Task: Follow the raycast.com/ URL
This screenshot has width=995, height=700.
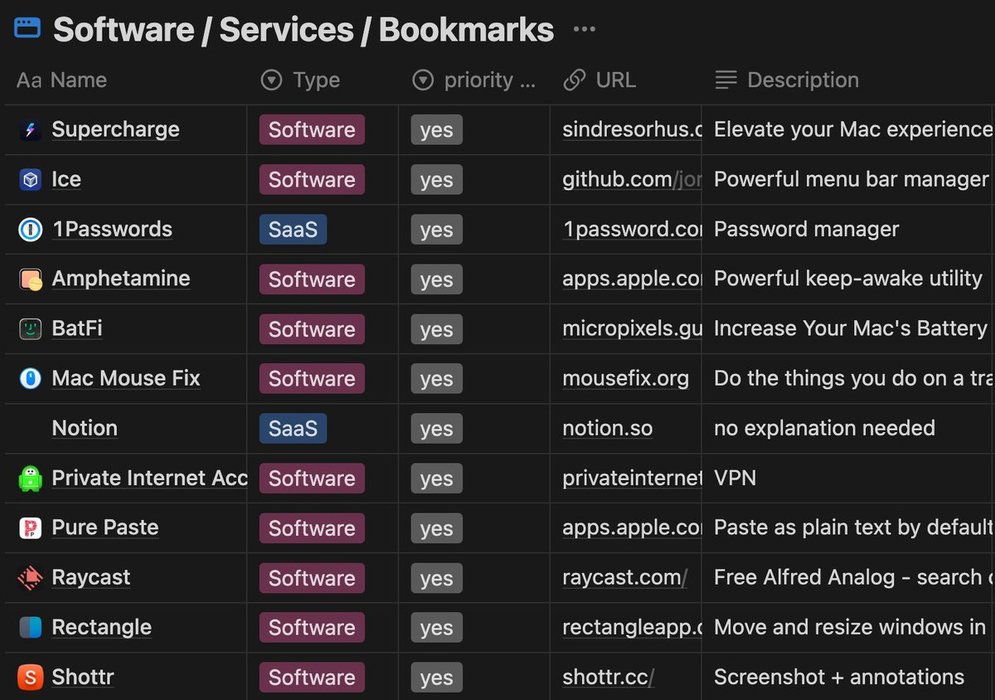Action: (625, 578)
